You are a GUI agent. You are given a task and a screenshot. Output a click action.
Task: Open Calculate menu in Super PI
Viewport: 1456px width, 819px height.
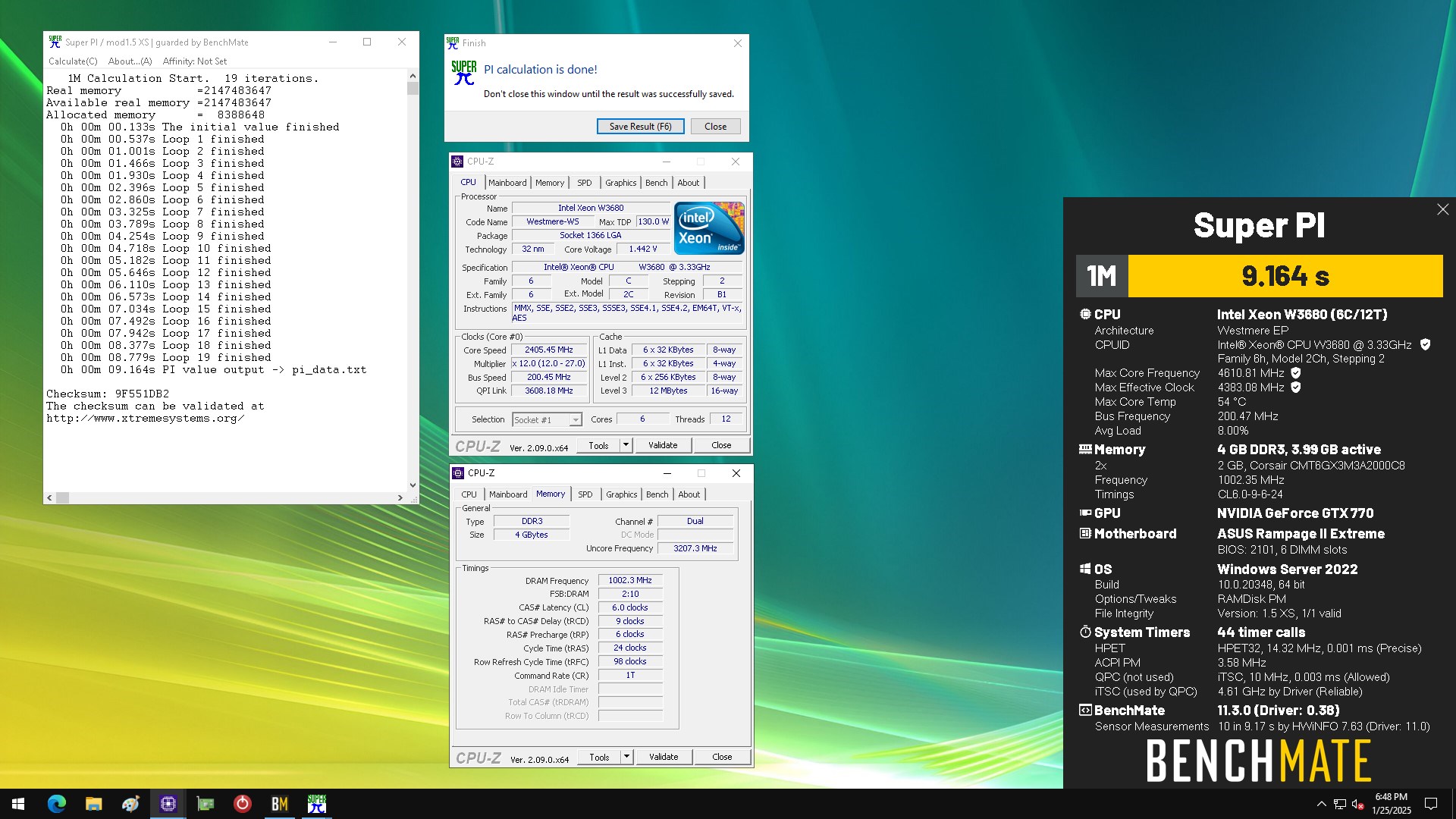pyautogui.click(x=73, y=61)
